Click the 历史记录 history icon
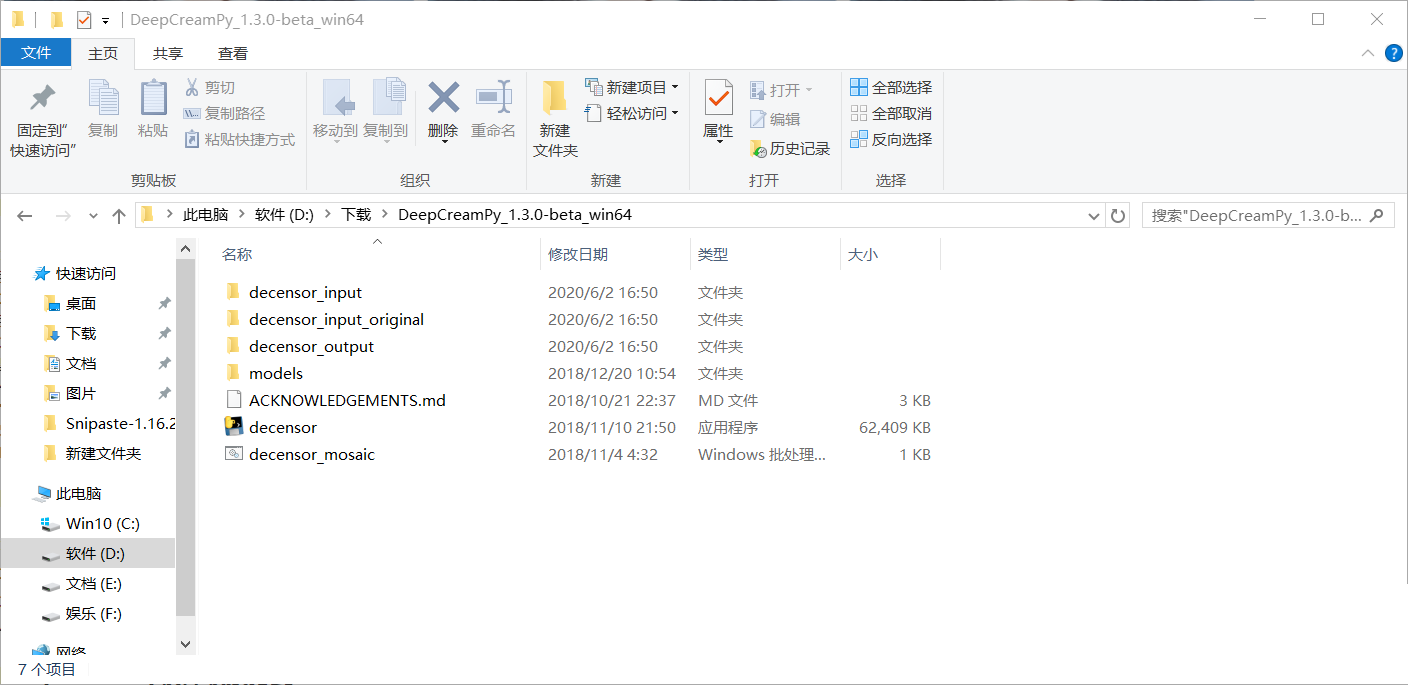Viewport: 1408px width, 685px height. tap(758, 148)
